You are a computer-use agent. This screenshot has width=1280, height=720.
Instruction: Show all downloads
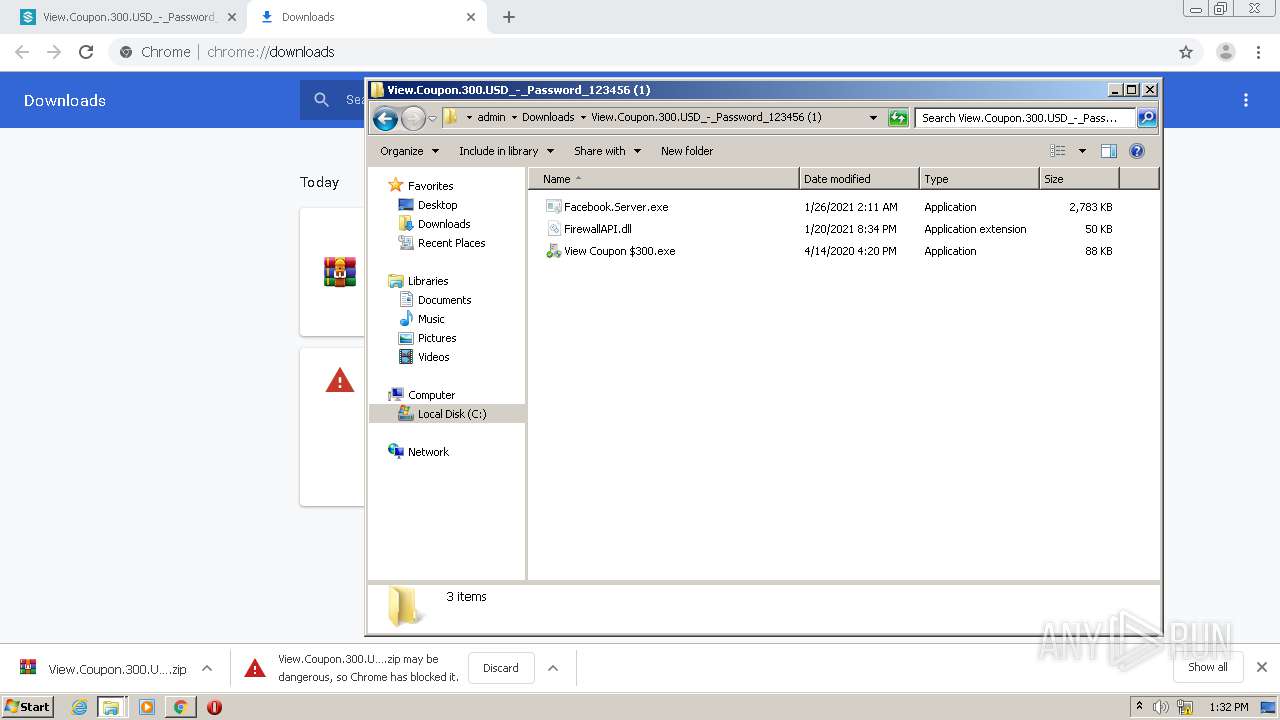(x=1208, y=667)
